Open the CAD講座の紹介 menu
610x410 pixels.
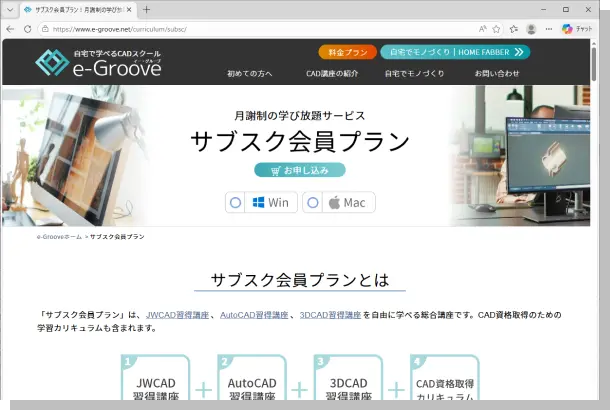point(332,74)
